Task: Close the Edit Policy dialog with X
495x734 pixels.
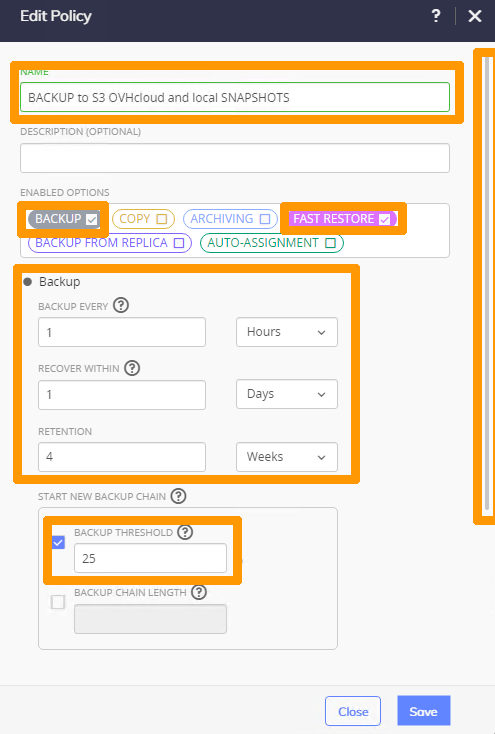Action: (475, 16)
